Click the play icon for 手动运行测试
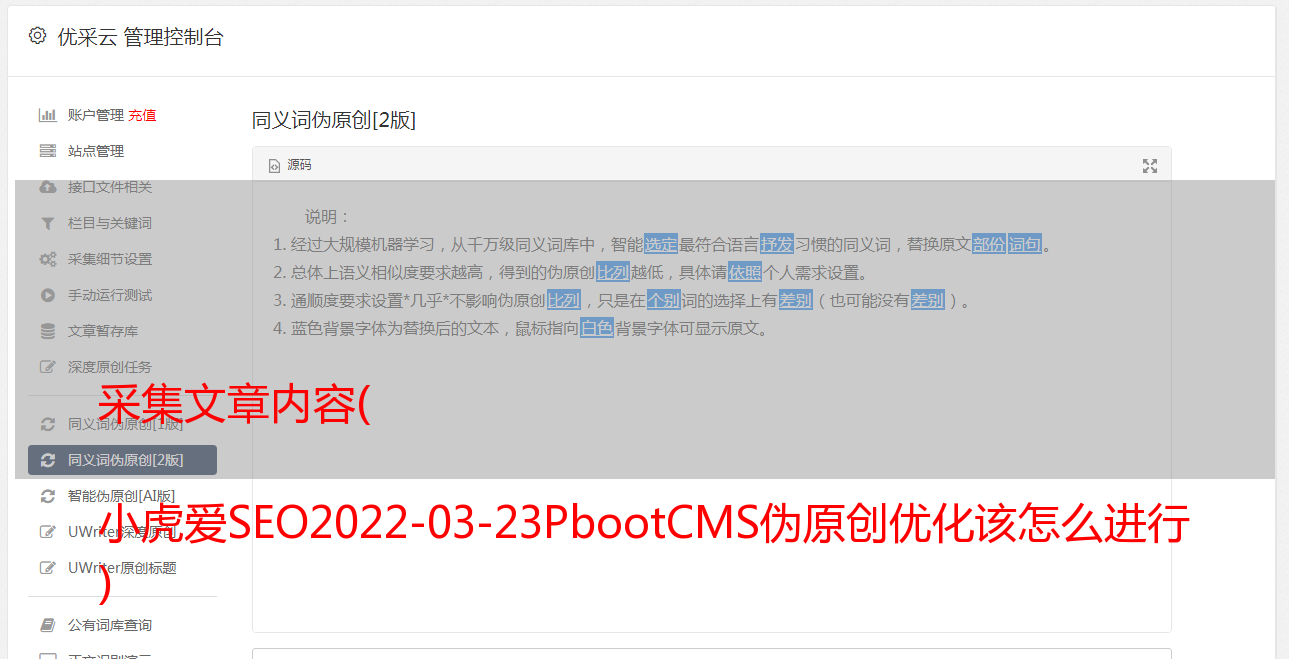The height and width of the screenshot is (659, 1289). 47,295
